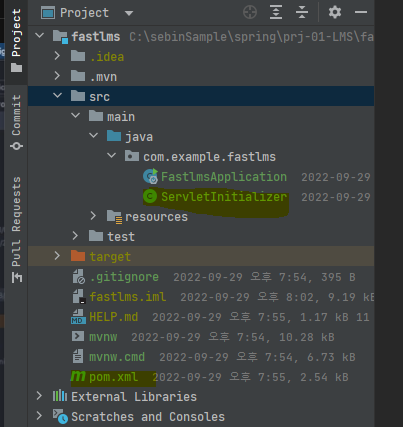
Task: Select the fastlms project root row
Action: tap(201, 36)
